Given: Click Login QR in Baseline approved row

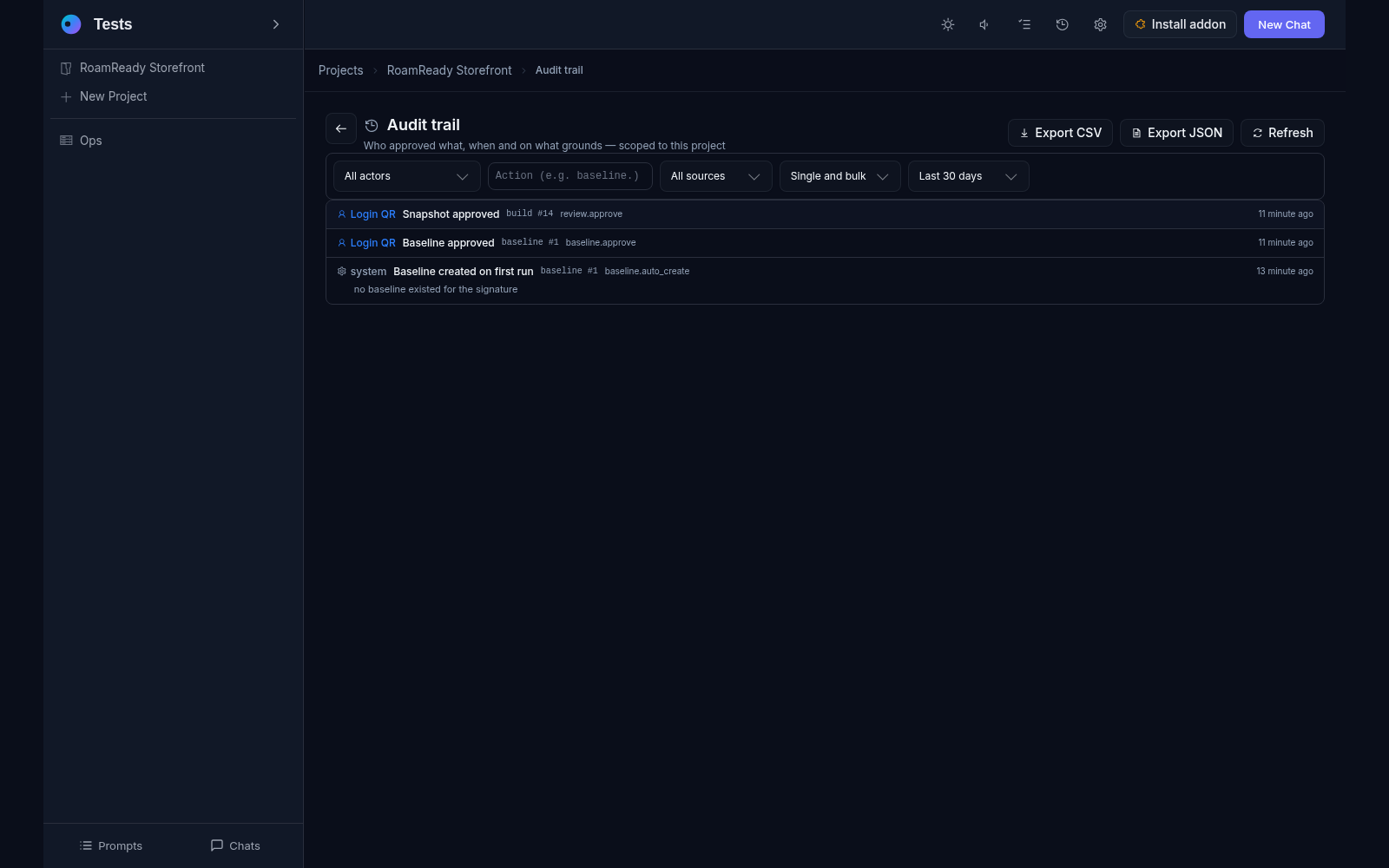Looking at the screenshot, I should 372,243.
